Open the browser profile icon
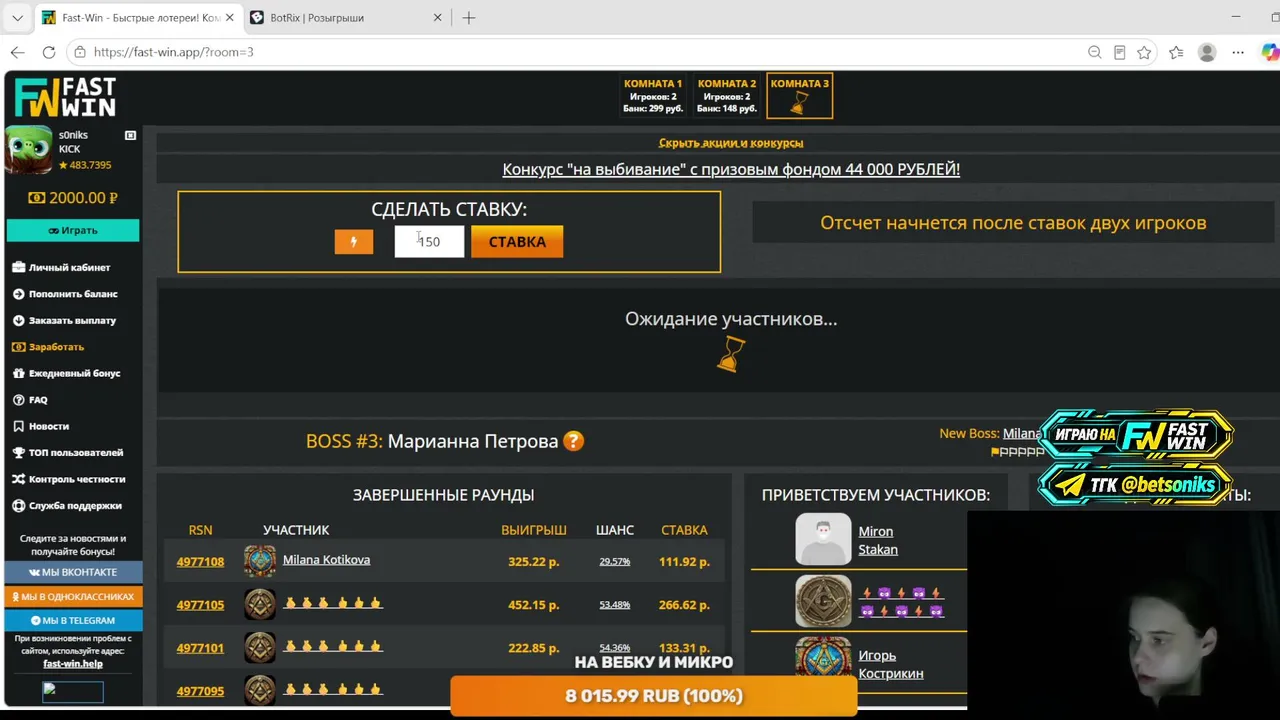This screenshot has width=1280, height=720. pyautogui.click(x=1207, y=52)
